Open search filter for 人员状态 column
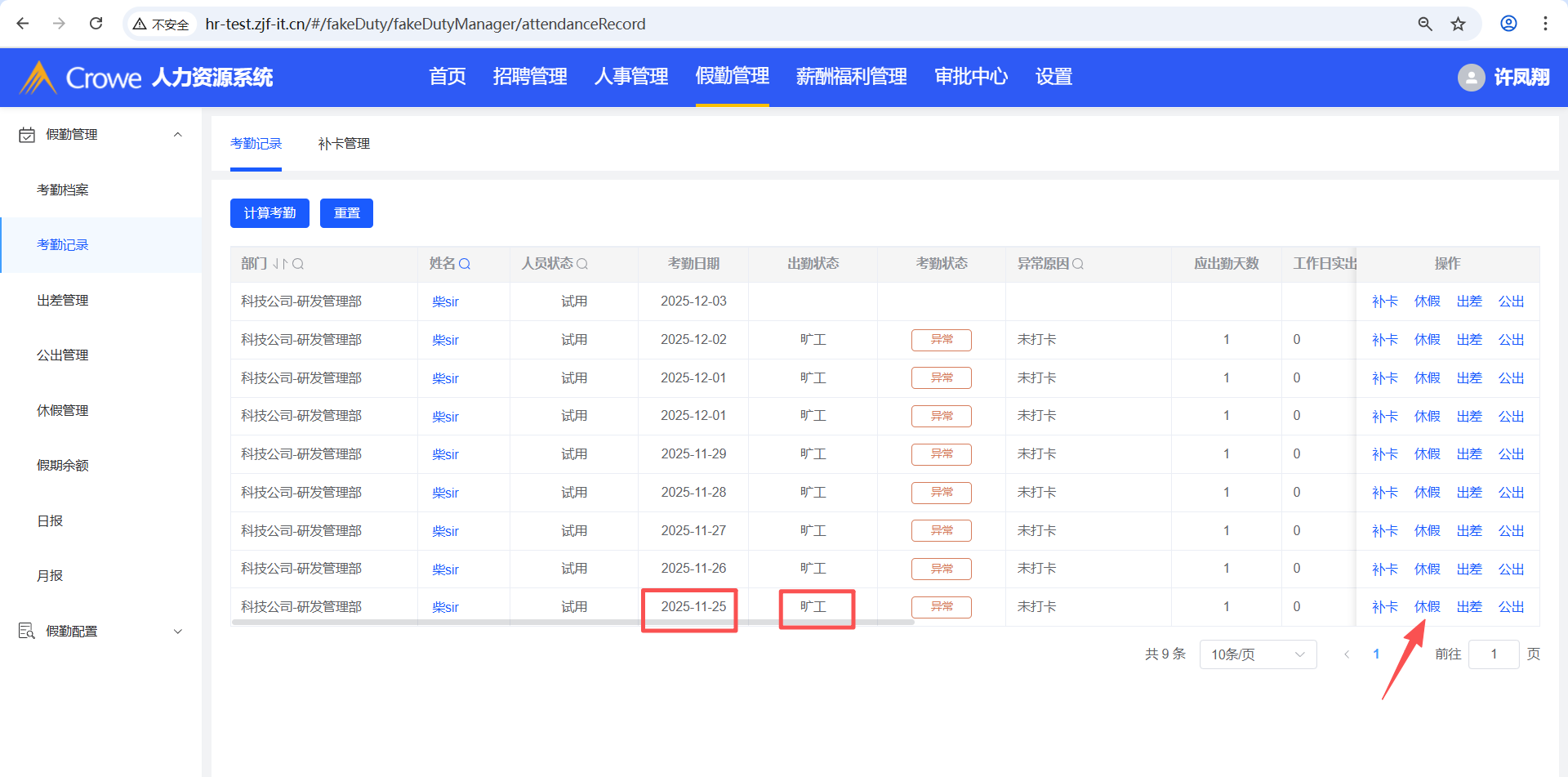The height and width of the screenshot is (777, 1568). pyautogui.click(x=582, y=264)
